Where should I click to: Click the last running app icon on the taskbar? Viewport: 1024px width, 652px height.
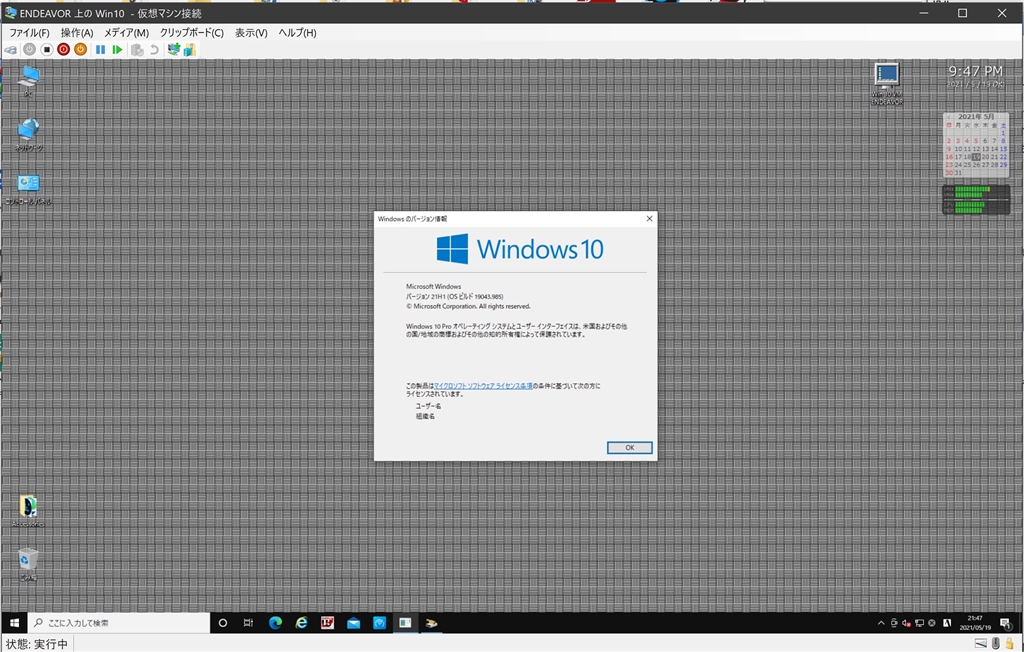click(x=431, y=623)
